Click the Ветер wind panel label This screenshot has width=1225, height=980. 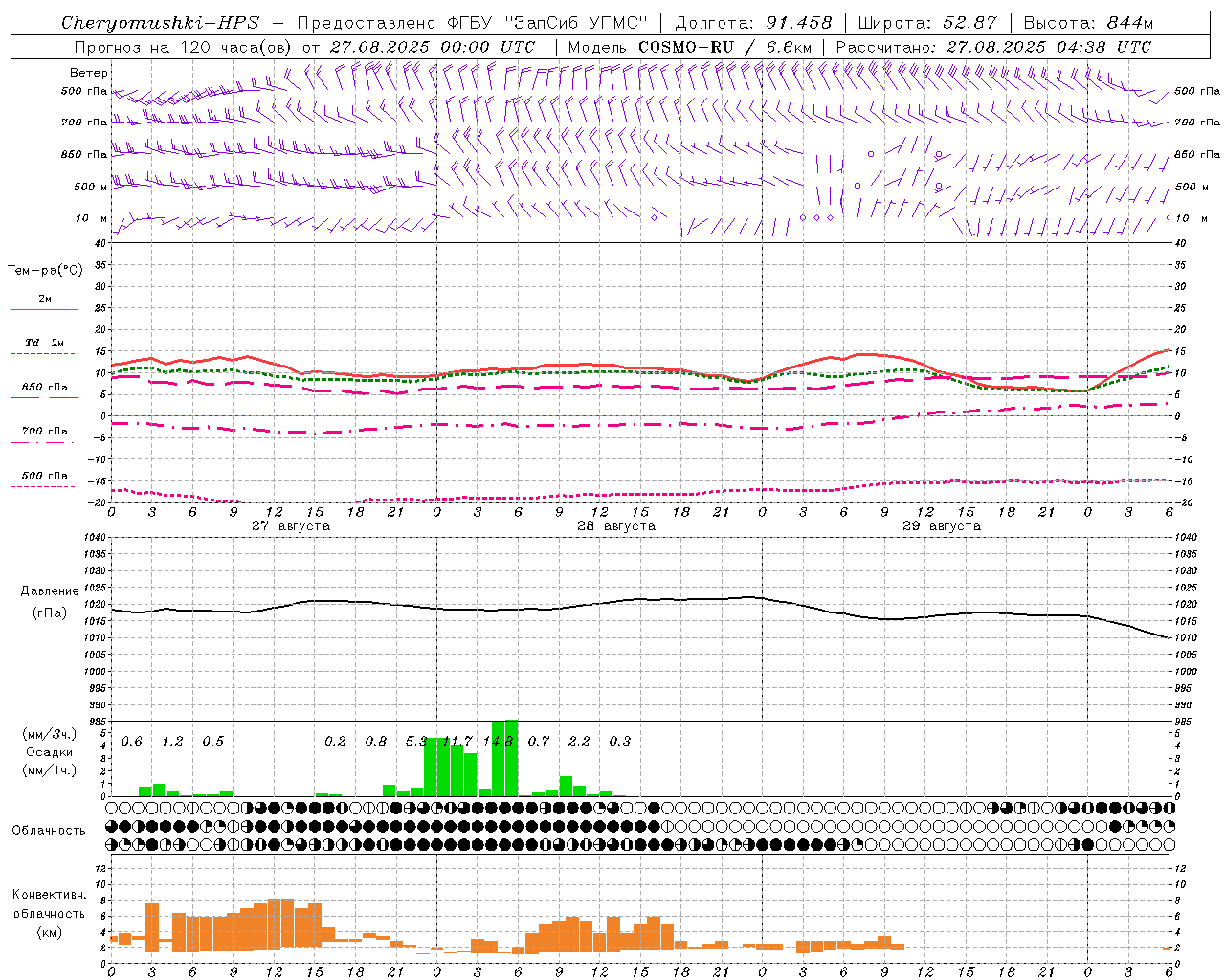point(89,73)
